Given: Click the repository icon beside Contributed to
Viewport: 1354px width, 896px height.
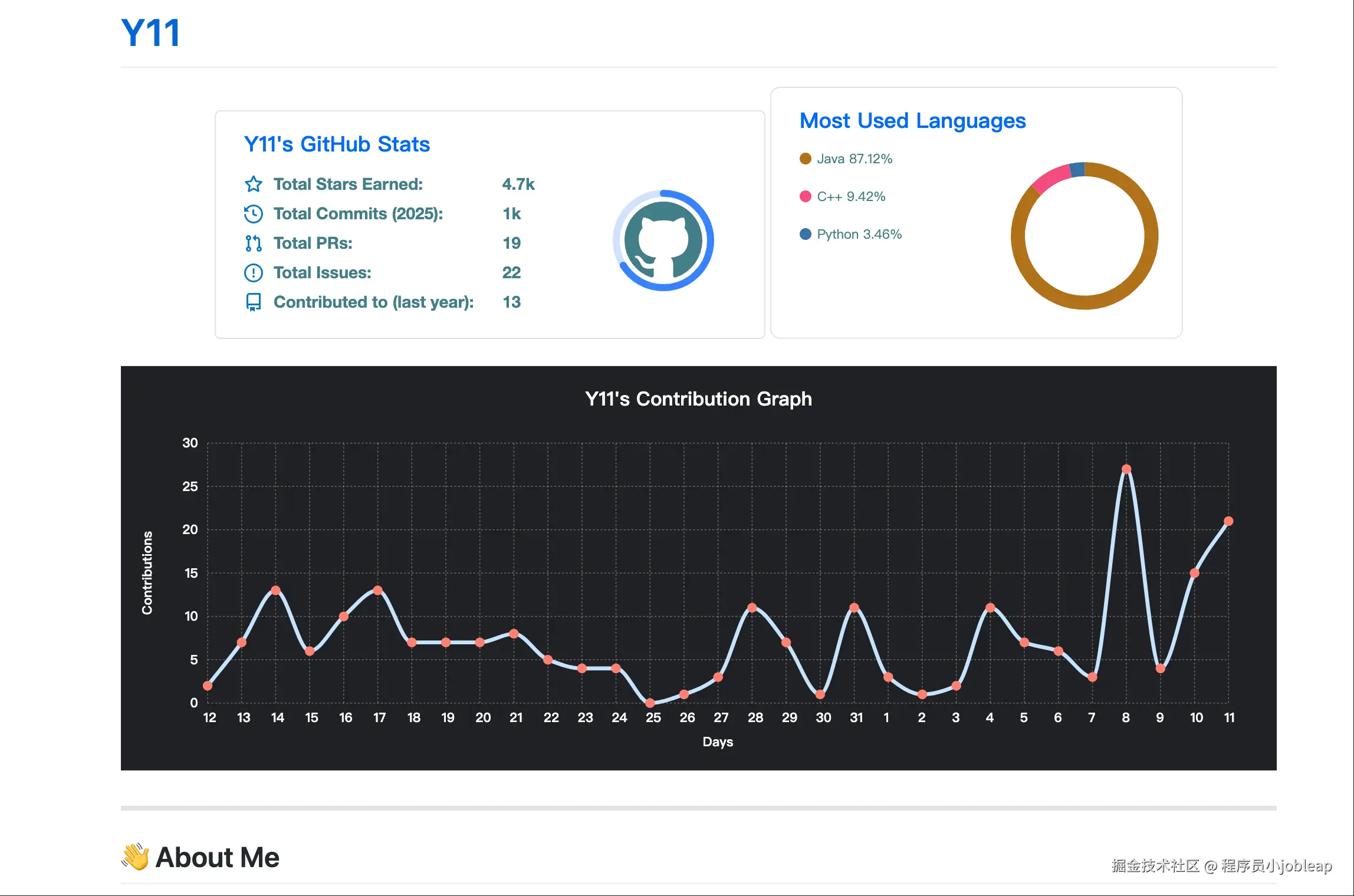Looking at the screenshot, I should [254, 302].
